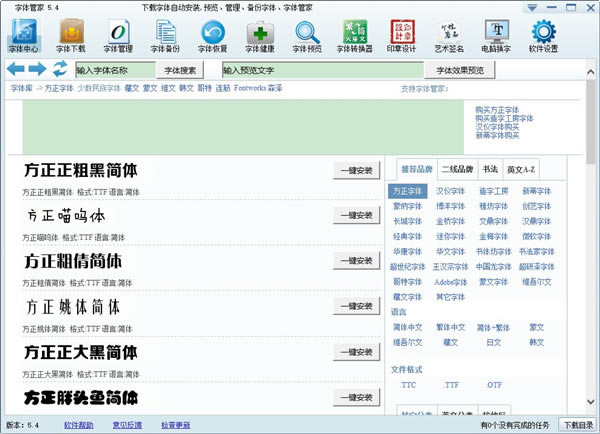The height and width of the screenshot is (434, 600).
Task: Click the 字体效果预览 button
Action: click(x=460, y=70)
